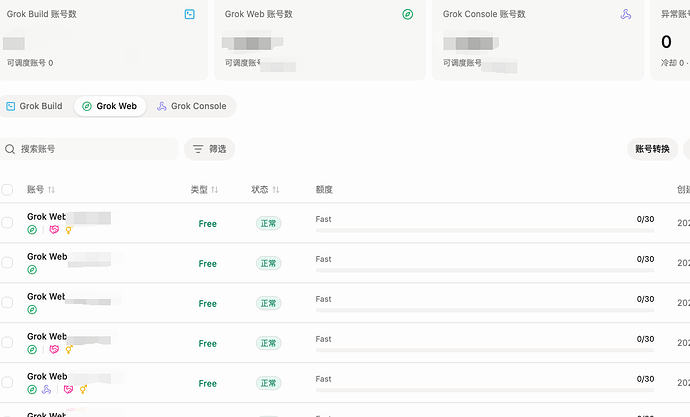Image resolution: width=690 pixels, height=417 pixels.
Task: Click the Grok Console 账号数 card title
Action: tap(484, 14)
